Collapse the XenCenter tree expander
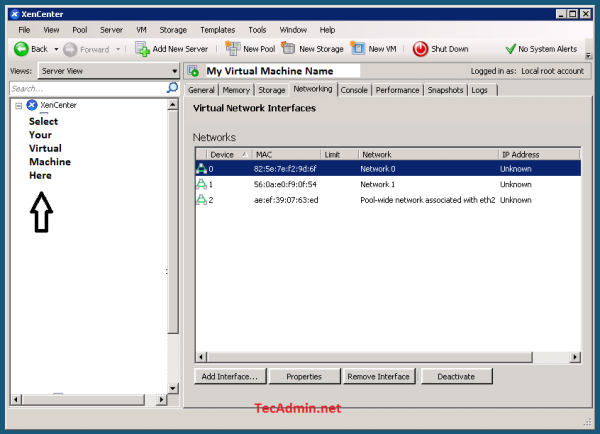This screenshot has width=600, height=434. click(x=19, y=105)
